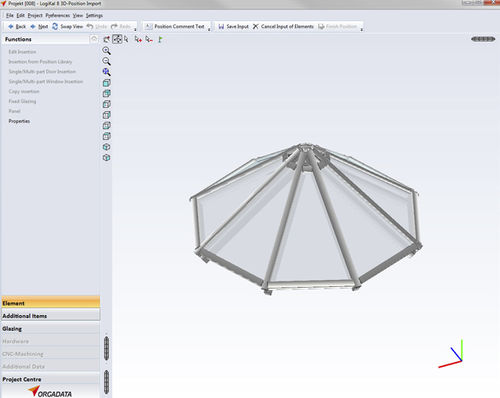Open Position Comment Text

(175, 26)
